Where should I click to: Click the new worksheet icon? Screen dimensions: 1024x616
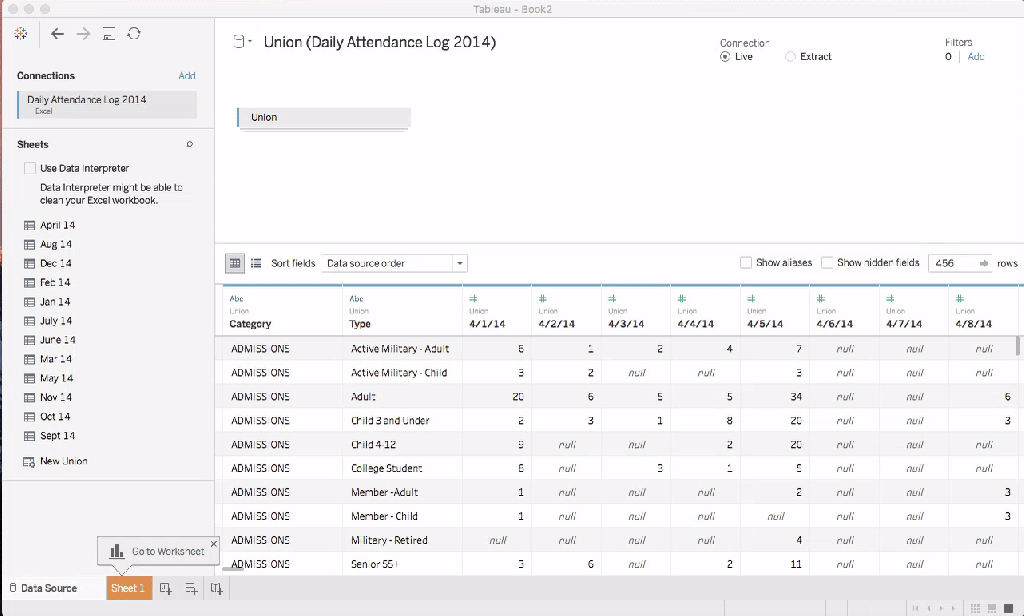click(x=166, y=589)
